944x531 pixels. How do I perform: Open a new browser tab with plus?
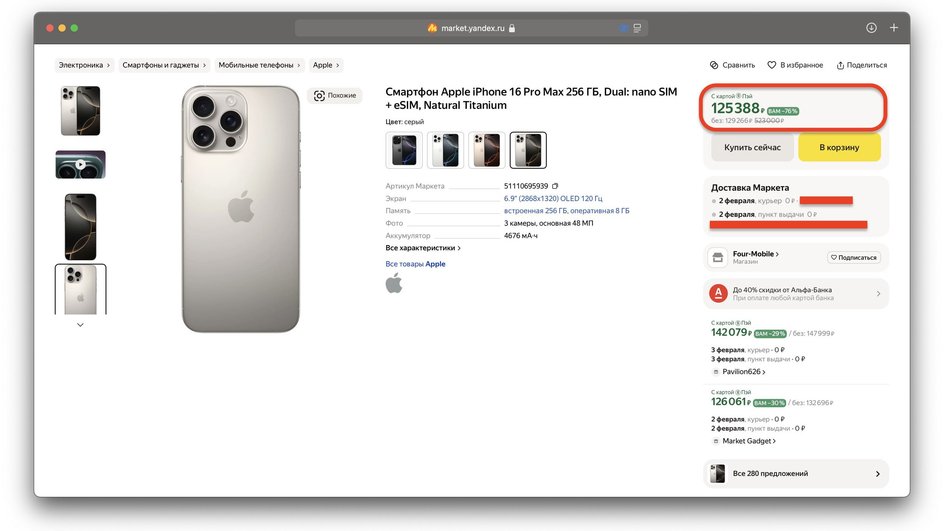coord(894,28)
